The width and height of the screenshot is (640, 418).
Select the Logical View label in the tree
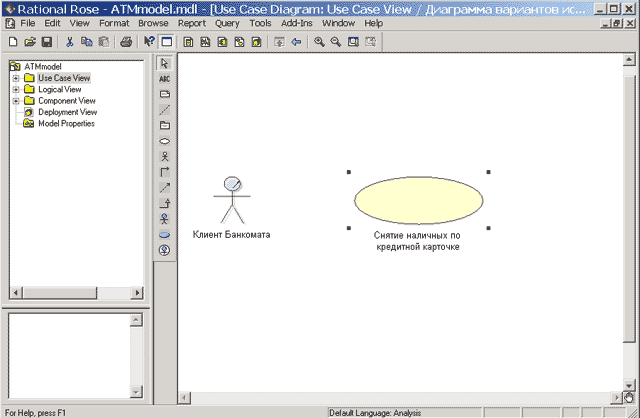point(60,89)
